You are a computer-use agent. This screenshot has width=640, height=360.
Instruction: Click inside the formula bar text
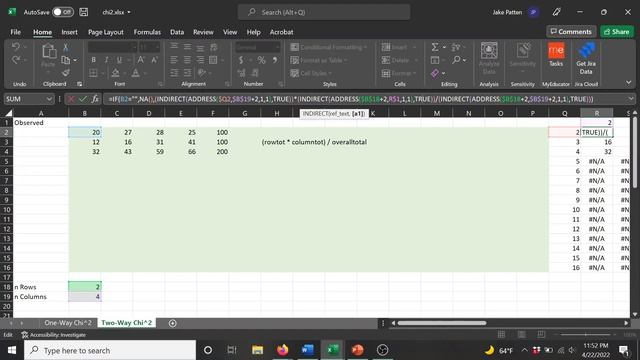(351, 99)
